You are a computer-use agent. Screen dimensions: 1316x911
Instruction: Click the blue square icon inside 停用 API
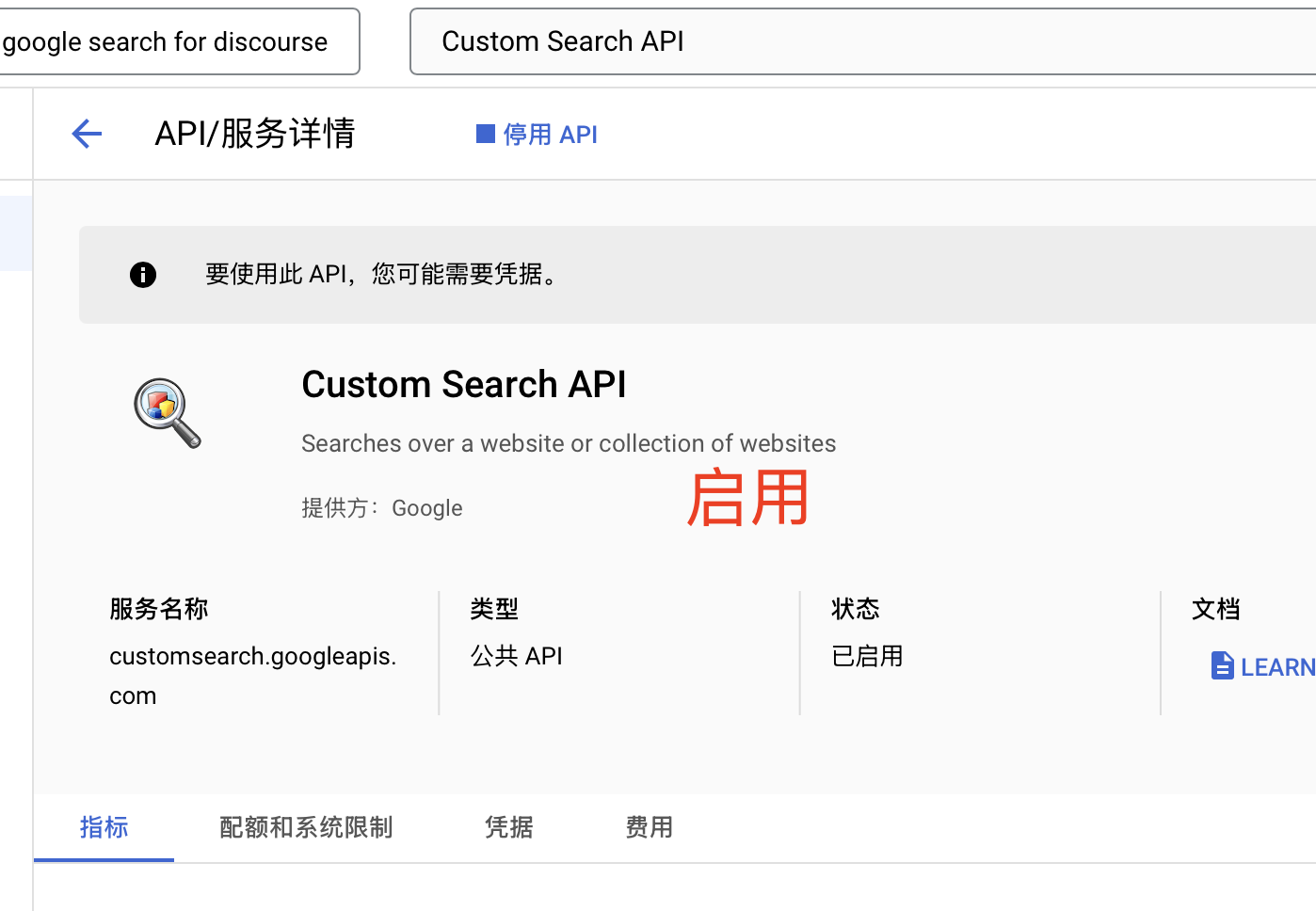[486, 134]
